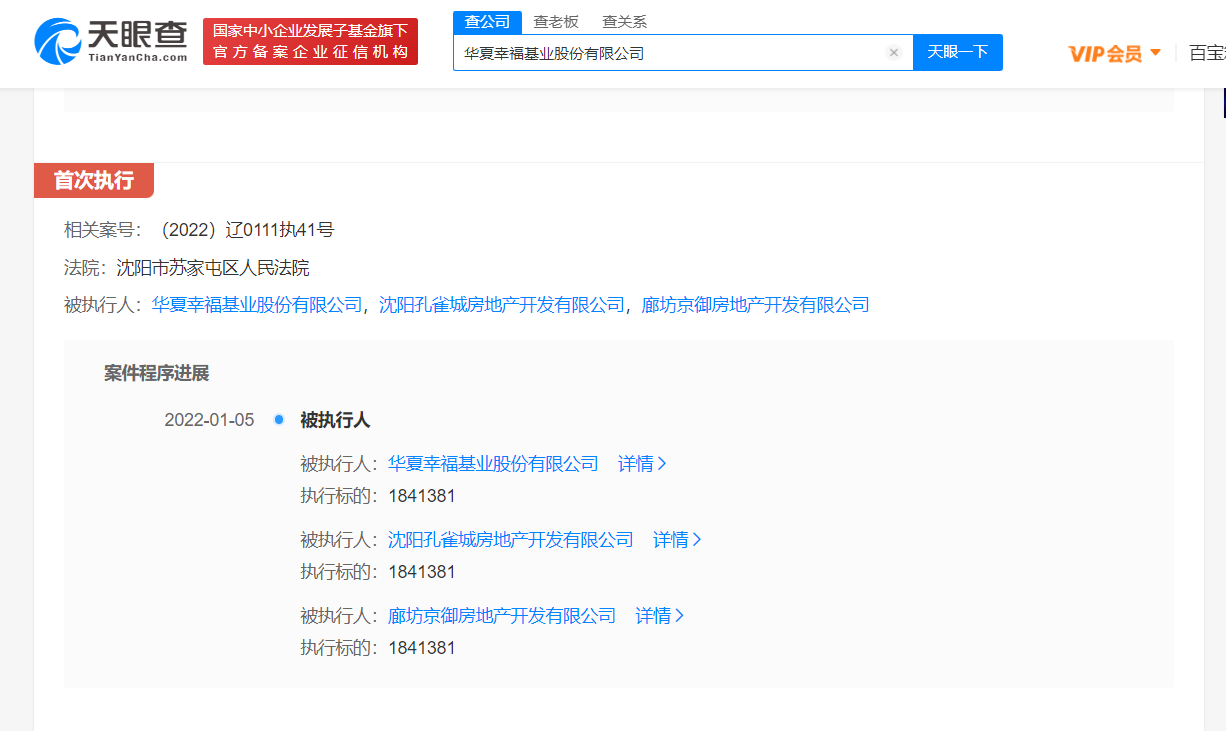Open 沈阳孔雀城房地产开发有限公司 link in case progress
This screenshot has height=731, width=1226.
[511, 540]
